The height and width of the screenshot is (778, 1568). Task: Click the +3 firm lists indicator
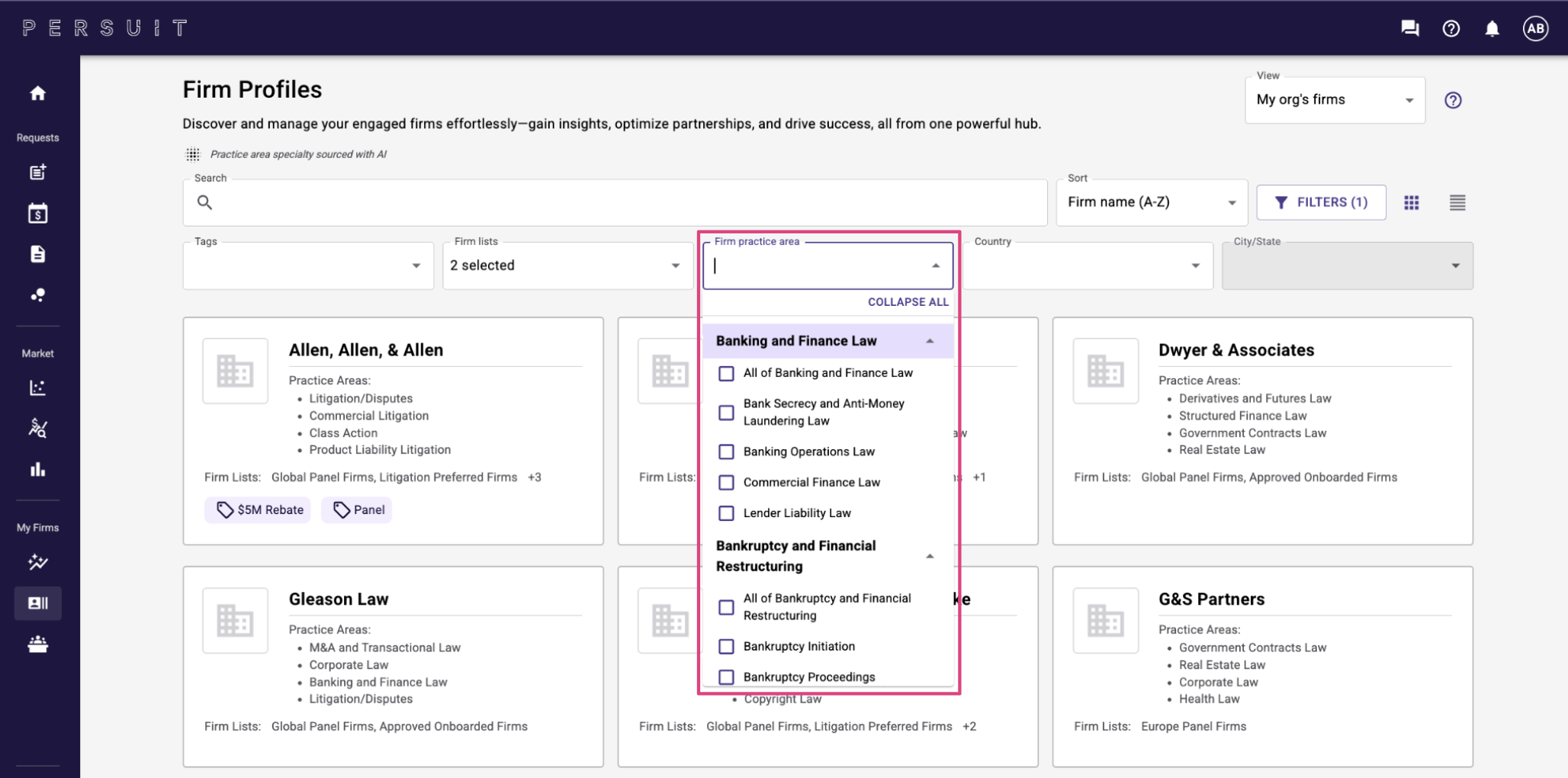(x=535, y=477)
